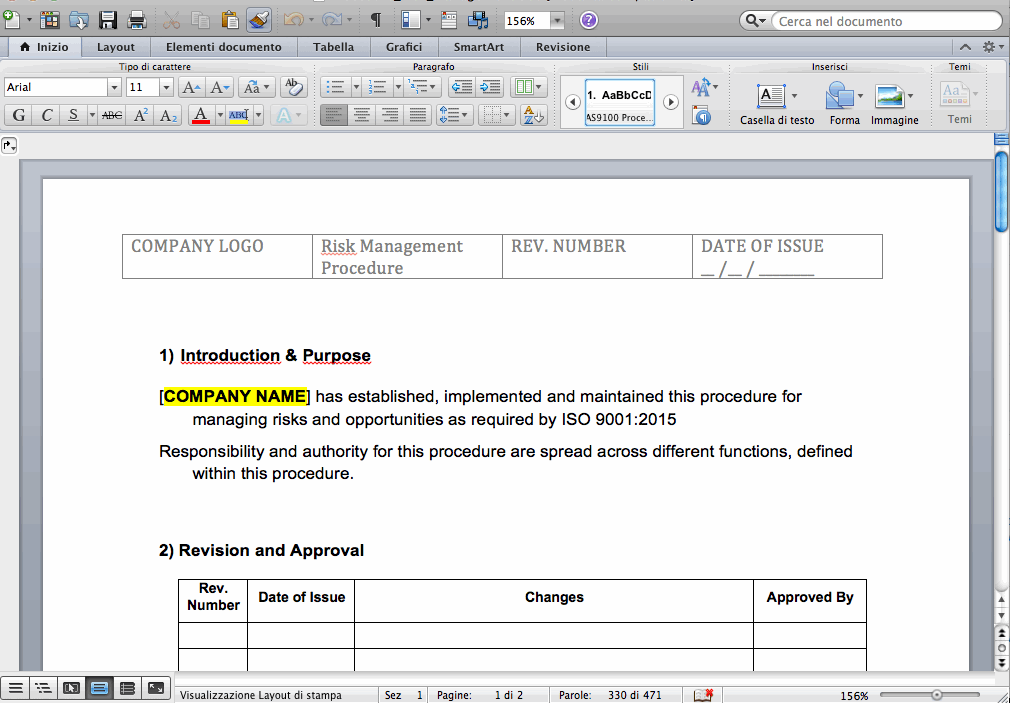Select the AS9100 Proce... style thumbnail
Viewport: 1010px width, 703px height.
pyautogui.click(x=620, y=102)
